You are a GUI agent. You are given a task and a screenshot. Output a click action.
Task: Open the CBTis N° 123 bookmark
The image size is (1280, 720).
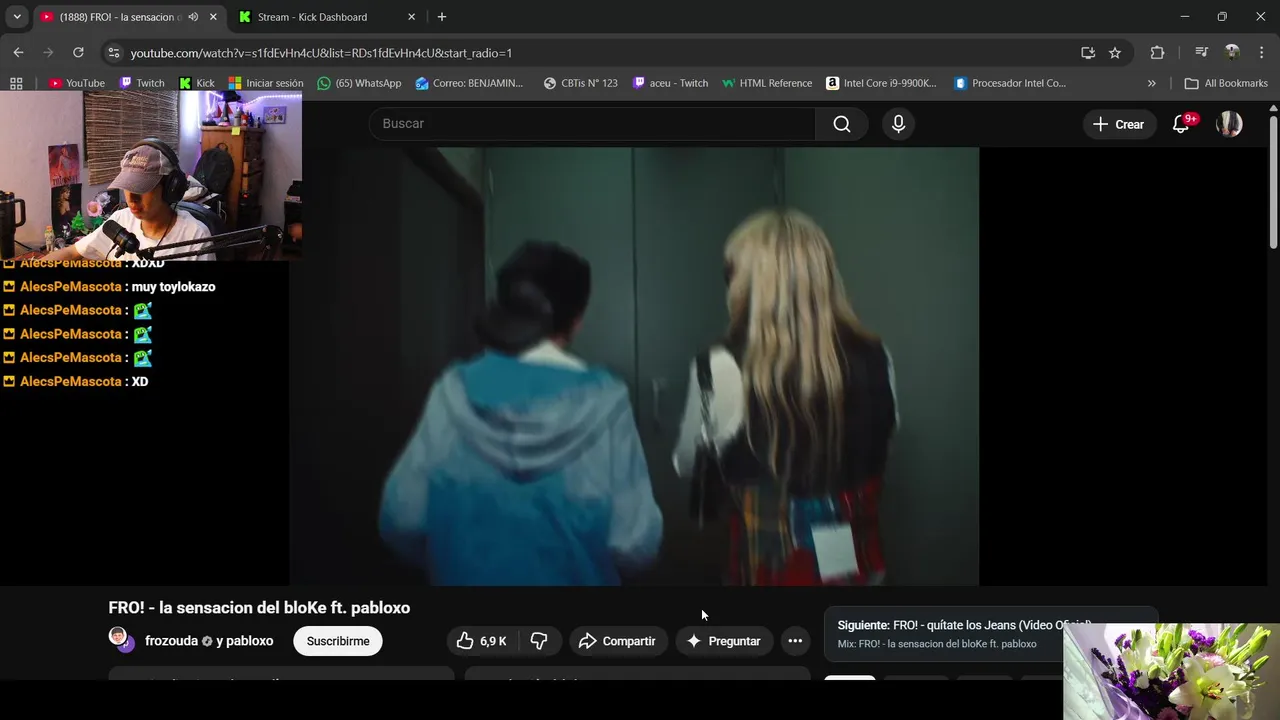click(580, 83)
